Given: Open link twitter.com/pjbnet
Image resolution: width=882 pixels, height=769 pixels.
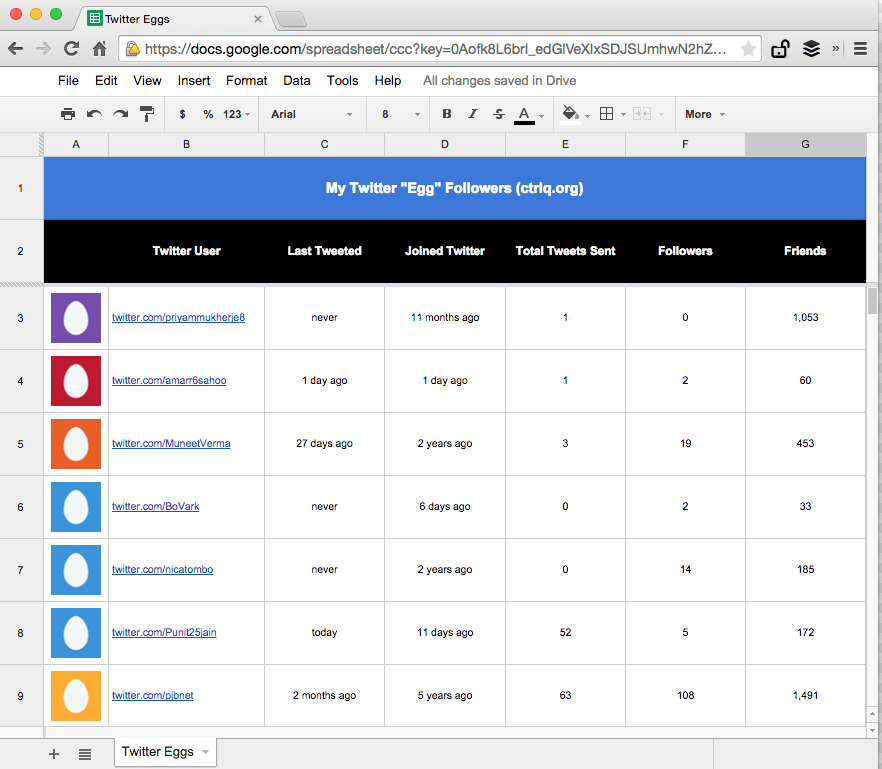Looking at the screenshot, I should [x=152, y=695].
